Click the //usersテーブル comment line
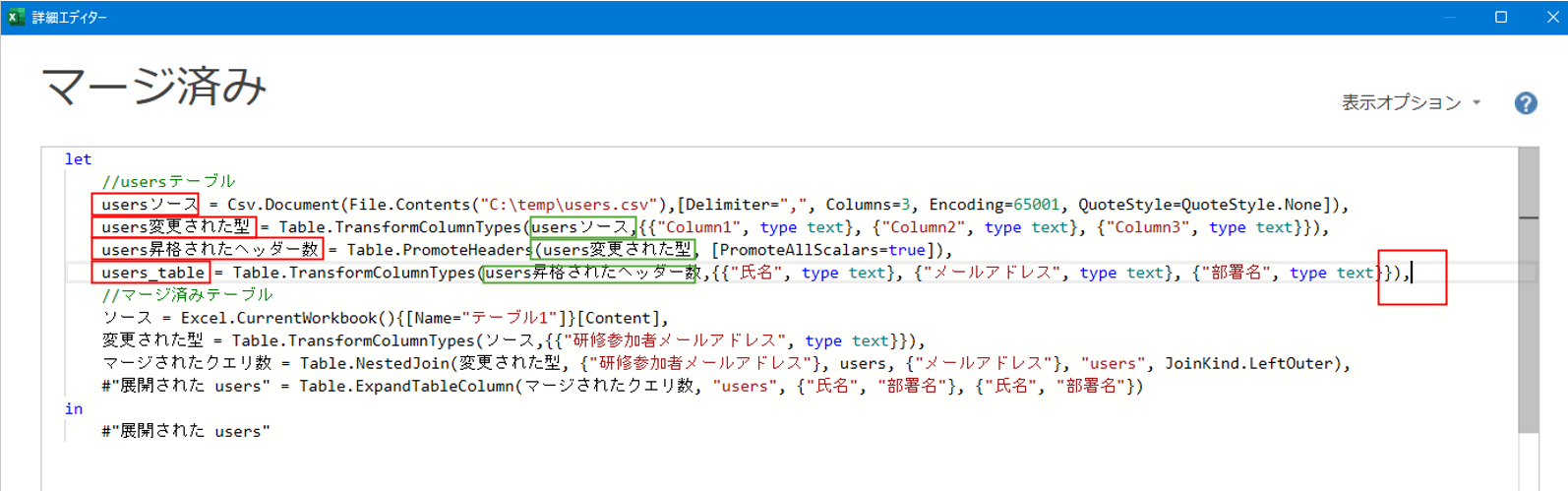The image size is (1568, 491). (168, 182)
